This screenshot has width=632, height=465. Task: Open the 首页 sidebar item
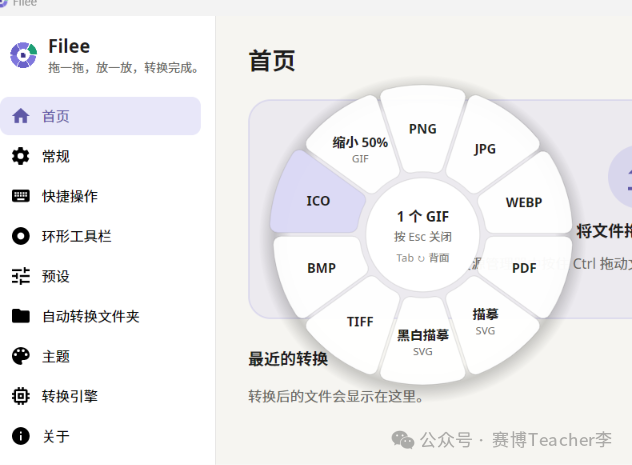pos(101,116)
